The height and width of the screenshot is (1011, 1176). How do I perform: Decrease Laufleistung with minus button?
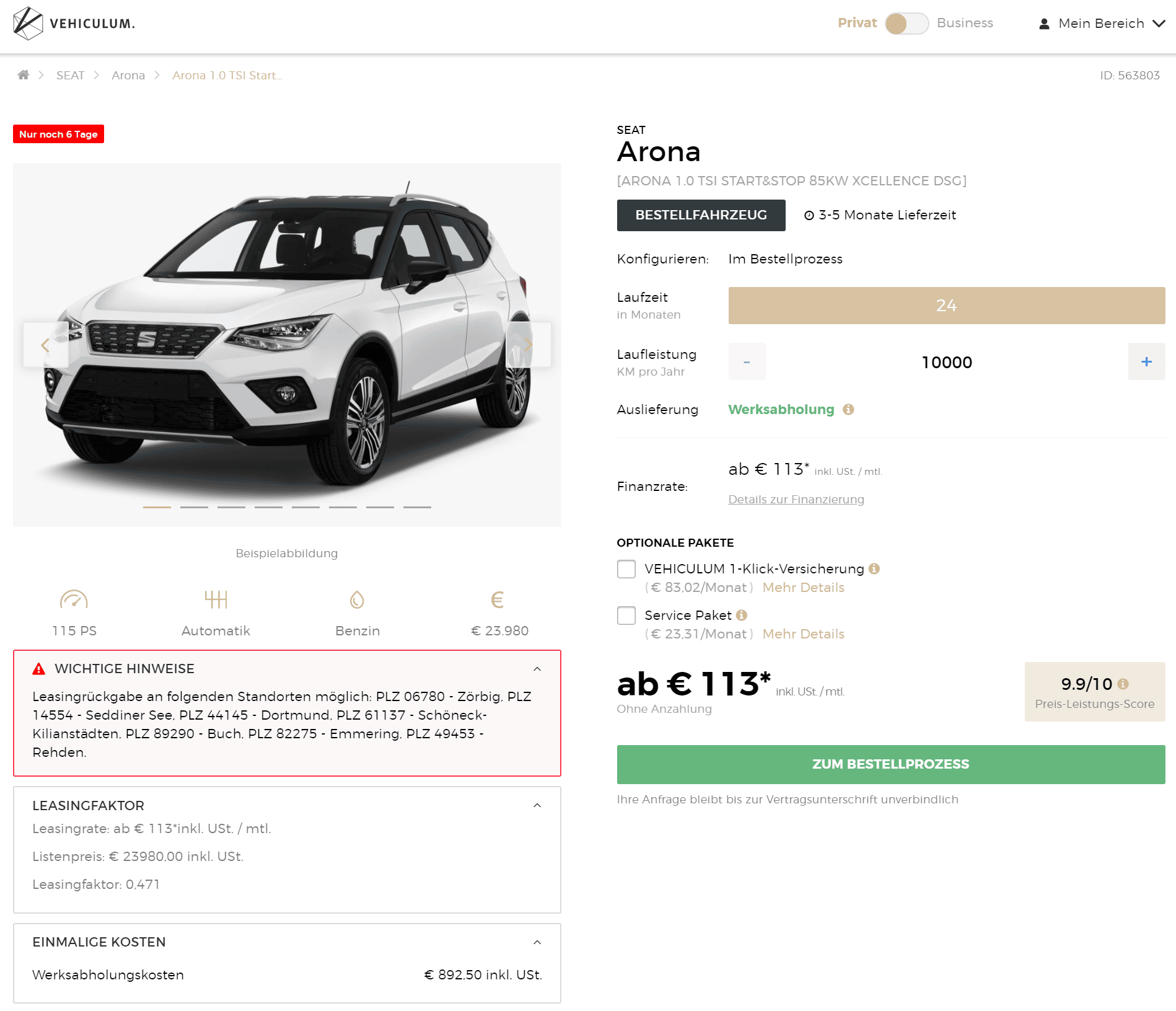click(747, 361)
